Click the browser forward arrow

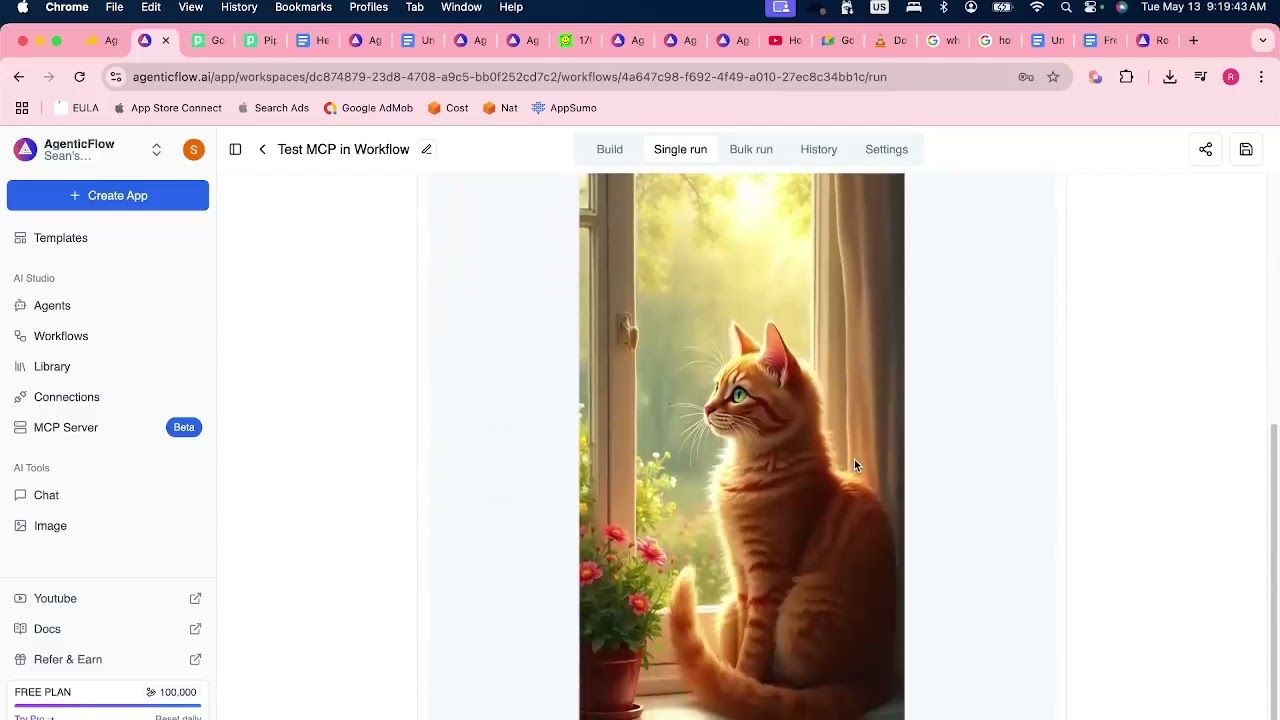pos(48,77)
